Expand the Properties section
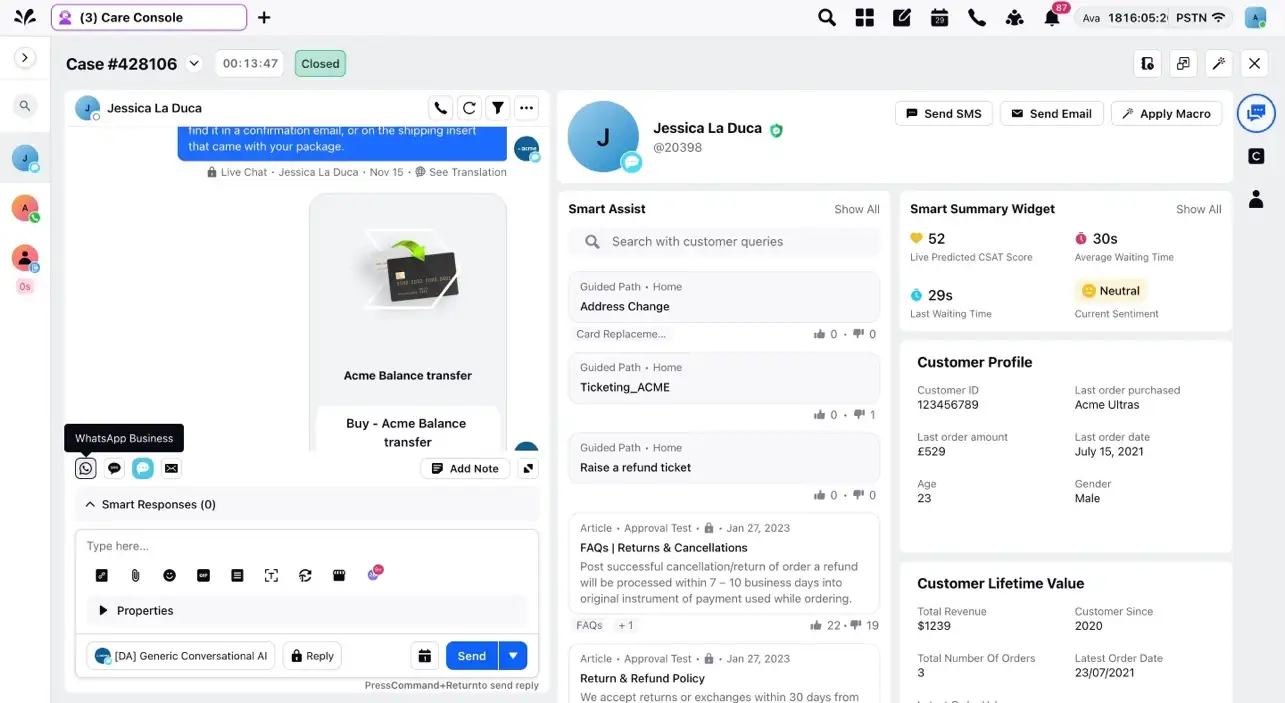1285x703 pixels. pyautogui.click(x=103, y=610)
